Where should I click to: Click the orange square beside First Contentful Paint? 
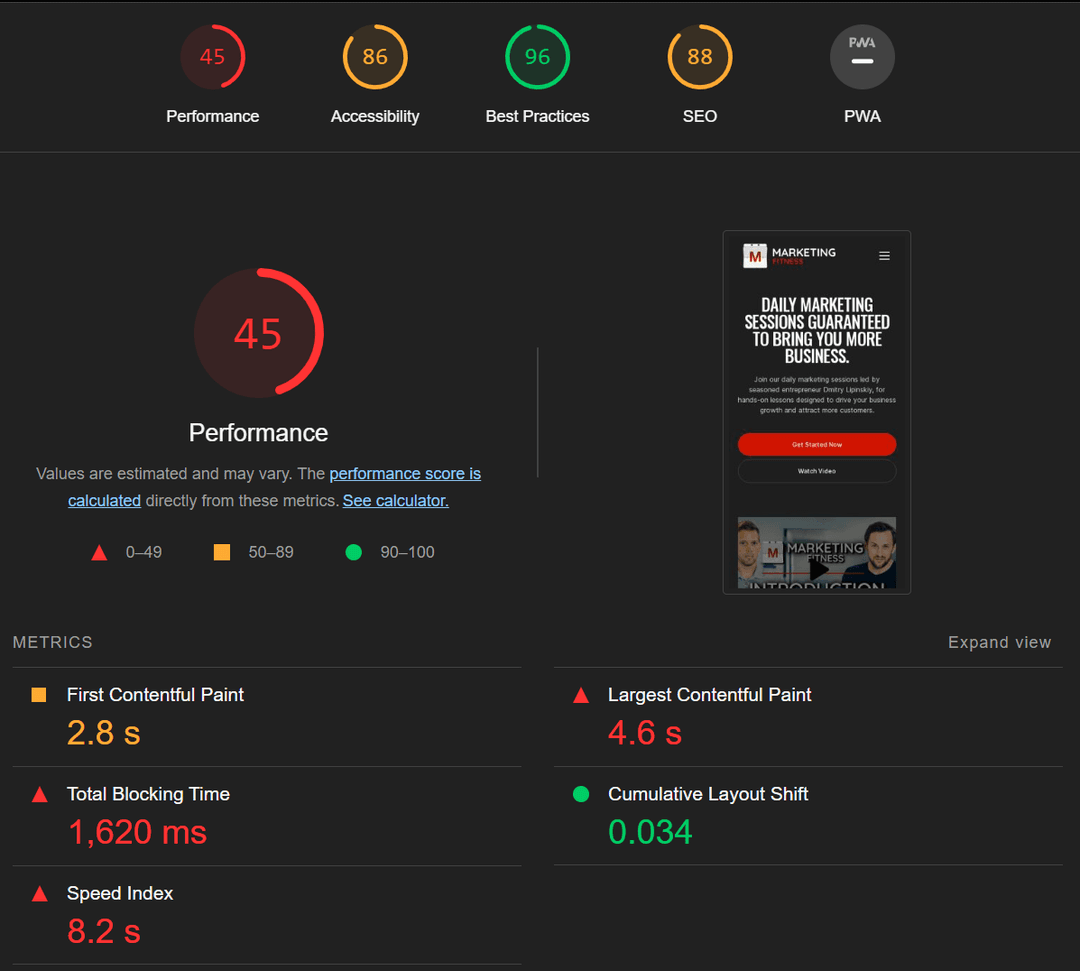coord(40,695)
